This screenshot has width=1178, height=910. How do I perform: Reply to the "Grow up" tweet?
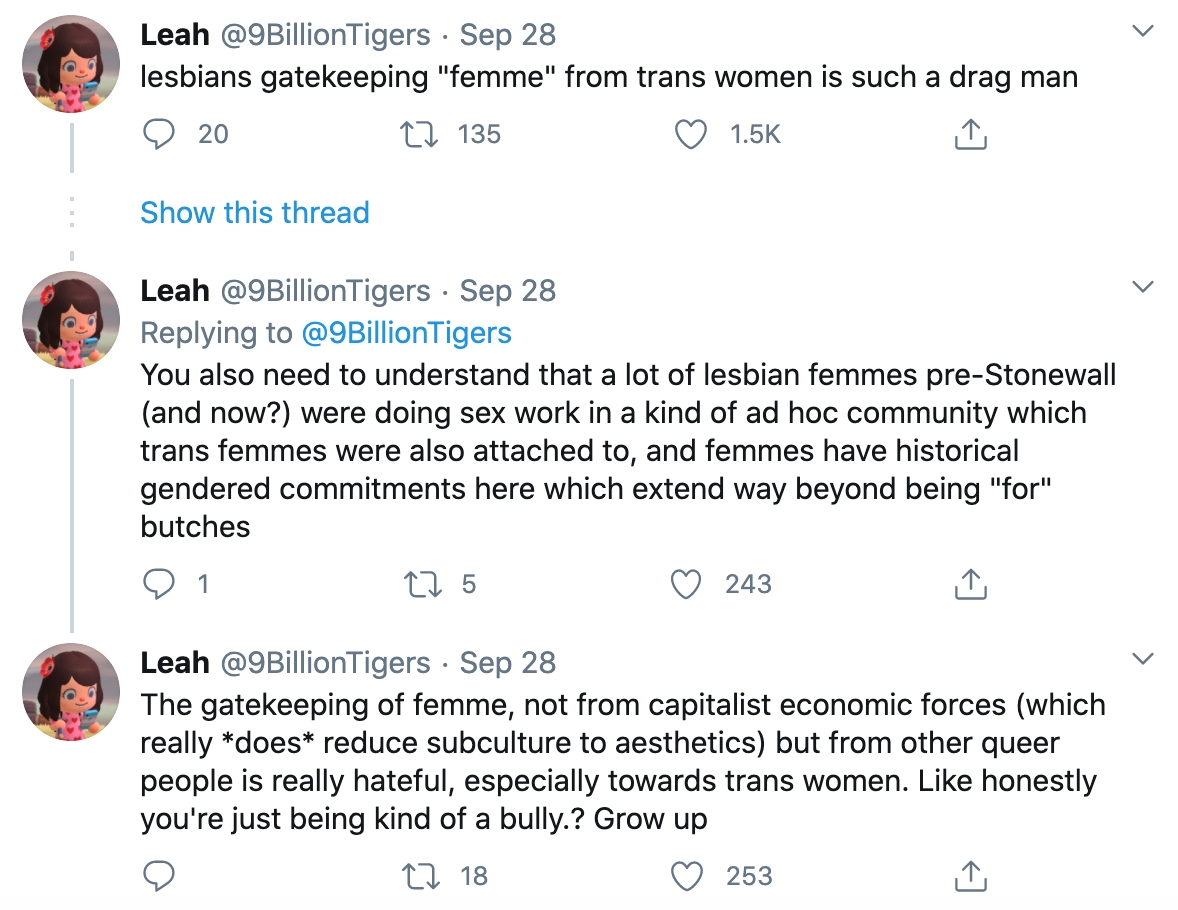158,876
